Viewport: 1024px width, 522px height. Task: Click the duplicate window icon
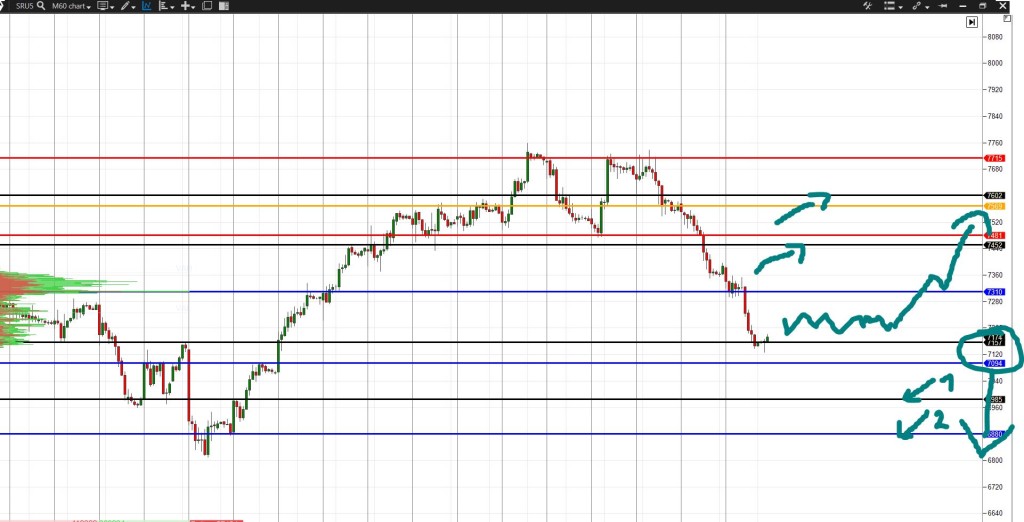[x=207, y=6]
